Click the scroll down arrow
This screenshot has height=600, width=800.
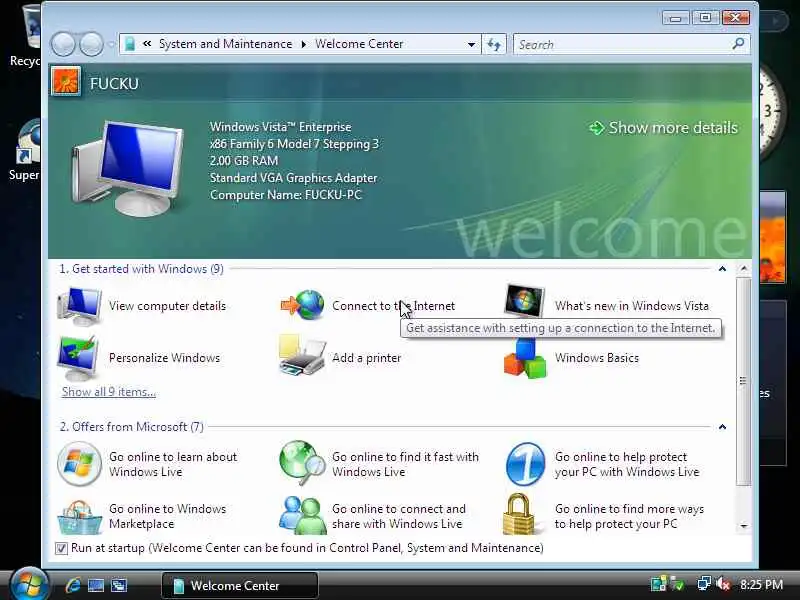click(x=744, y=526)
